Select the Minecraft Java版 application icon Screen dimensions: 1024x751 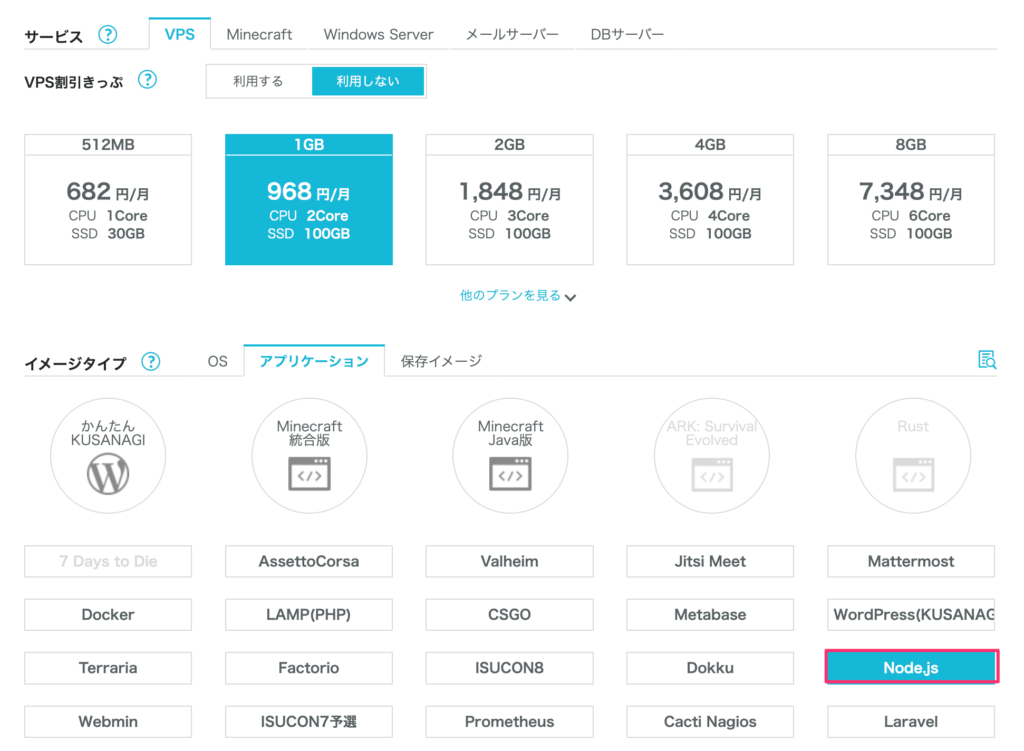(x=510, y=456)
